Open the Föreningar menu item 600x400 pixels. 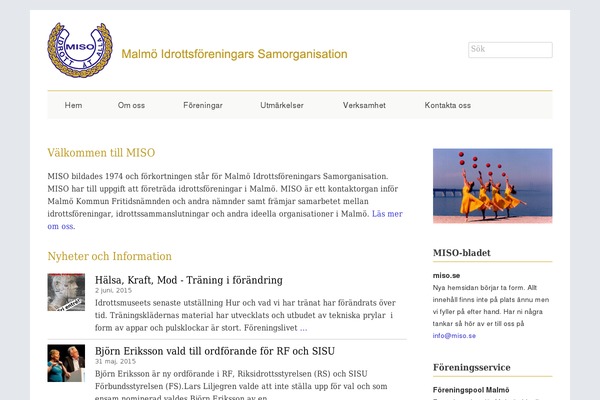coord(203,105)
